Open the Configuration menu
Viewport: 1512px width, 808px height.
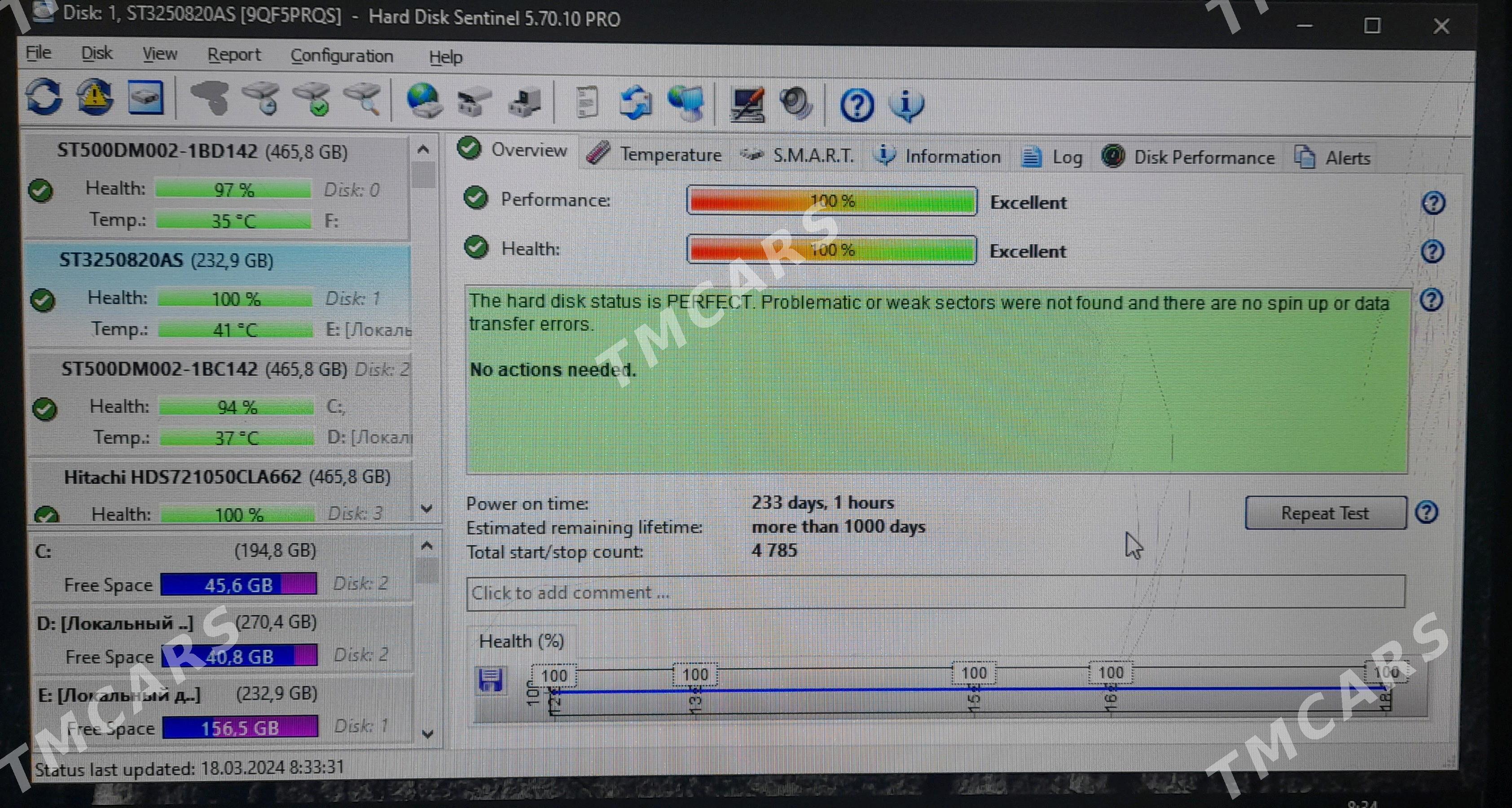pos(342,56)
